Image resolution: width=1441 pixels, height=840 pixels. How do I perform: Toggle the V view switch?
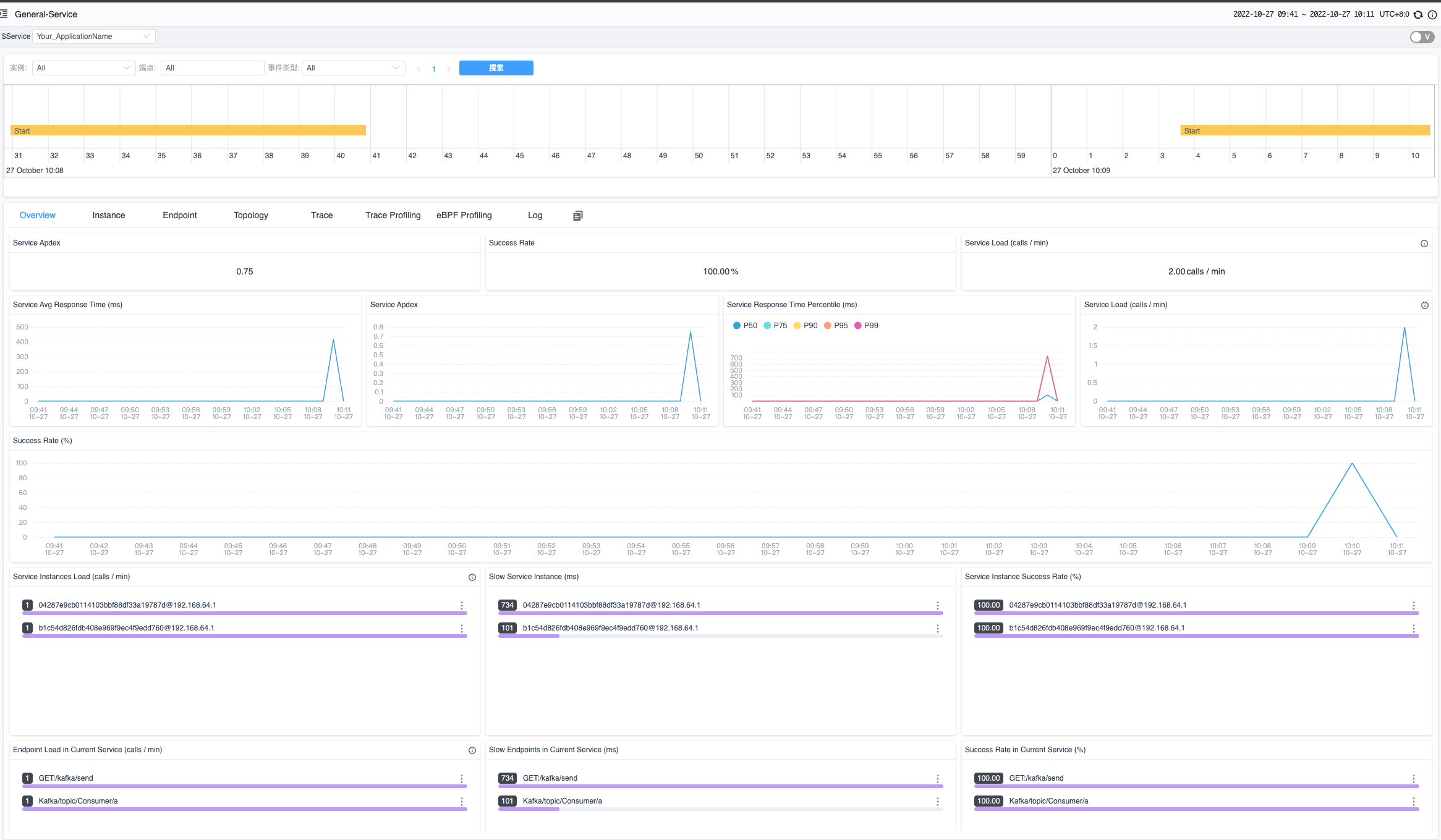point(1422,37)
